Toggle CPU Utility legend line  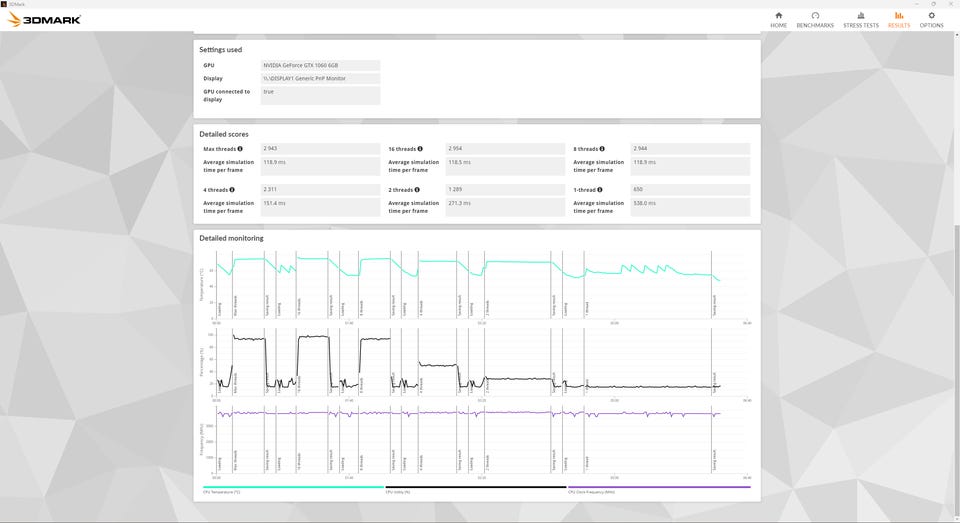click(x=476, y=488)
